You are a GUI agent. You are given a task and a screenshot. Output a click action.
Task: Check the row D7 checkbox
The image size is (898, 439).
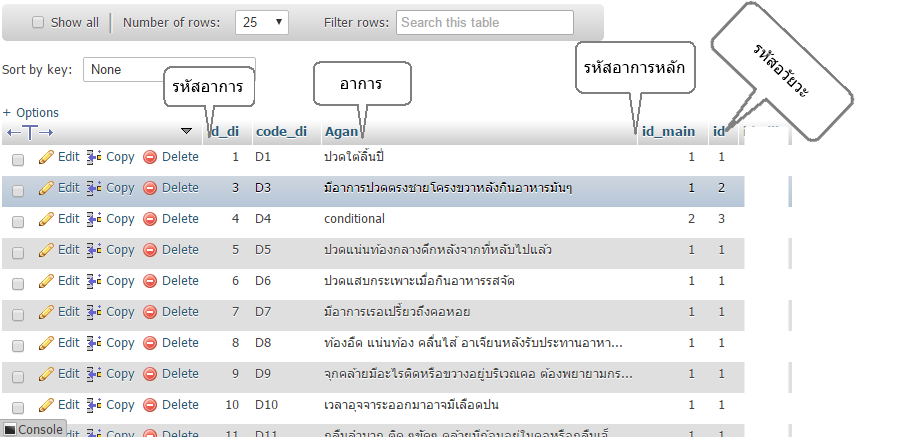(18, 315)
